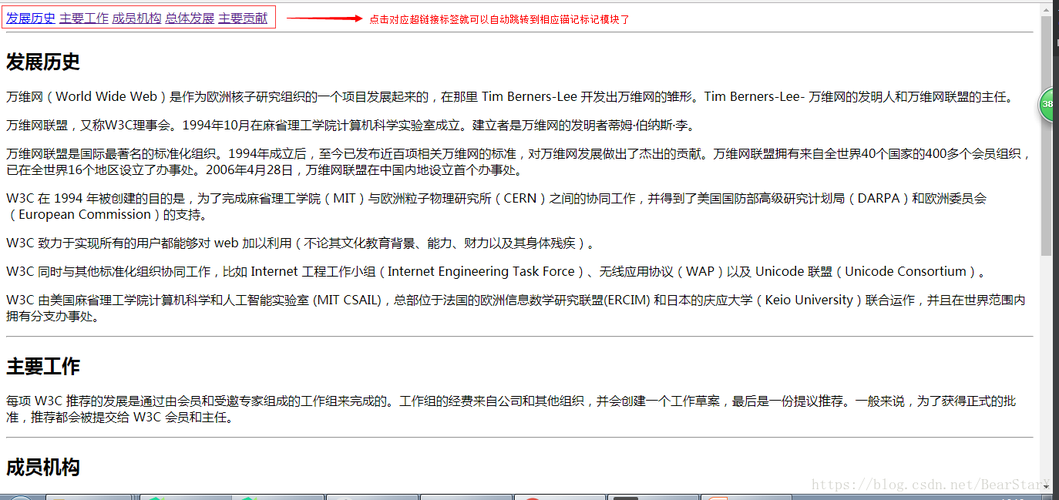The width and height of the screenshot is (1059, 500).
Task: Follow the 成员机构 navigation link
Action: 136,19
